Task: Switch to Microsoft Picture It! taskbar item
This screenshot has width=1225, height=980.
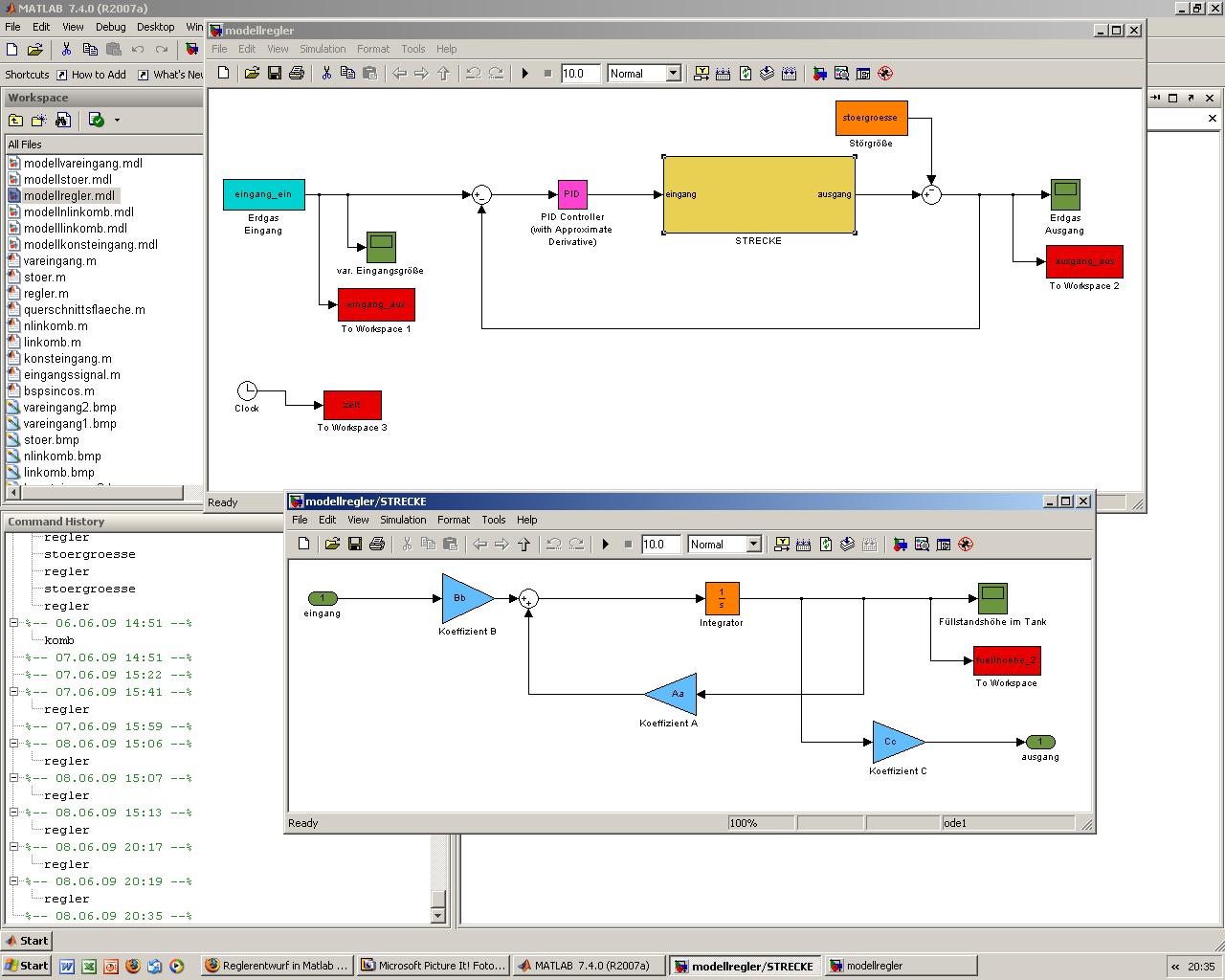Action: [x=434, y=966]
